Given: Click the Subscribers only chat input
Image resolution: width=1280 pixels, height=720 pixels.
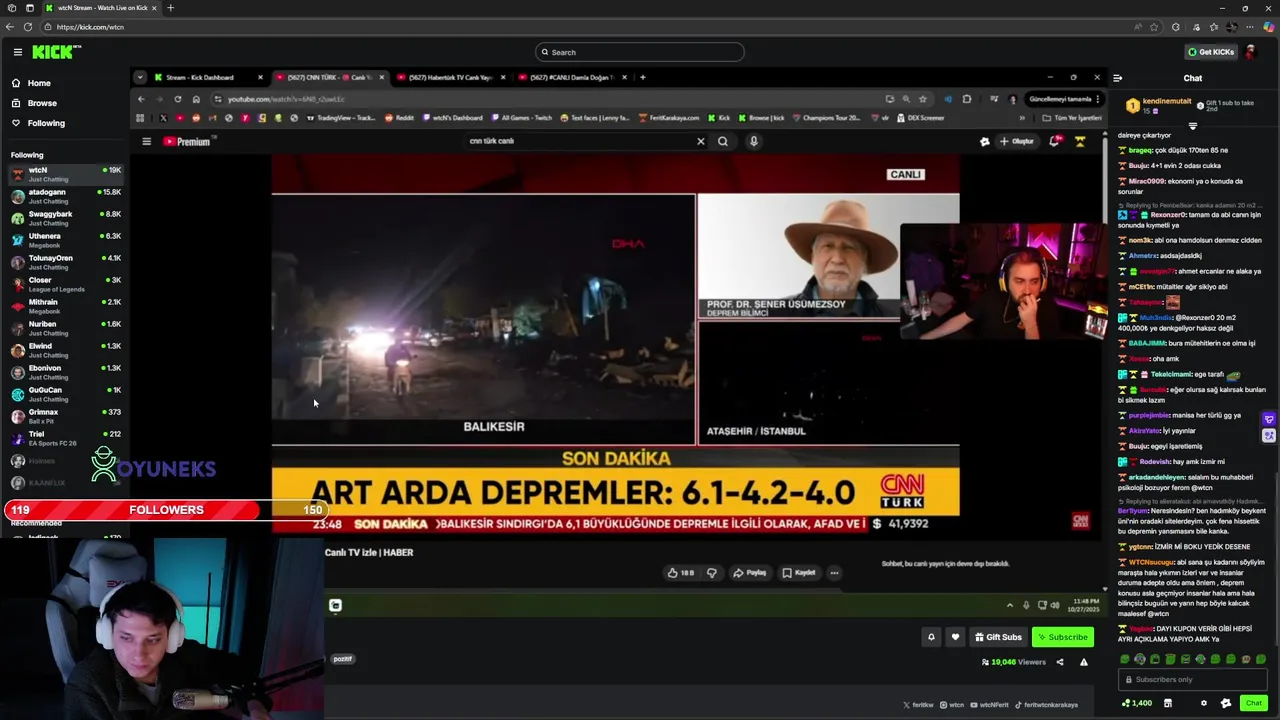Looking at the screenshot, I should pyautogui.click(x=1192, y=680).
